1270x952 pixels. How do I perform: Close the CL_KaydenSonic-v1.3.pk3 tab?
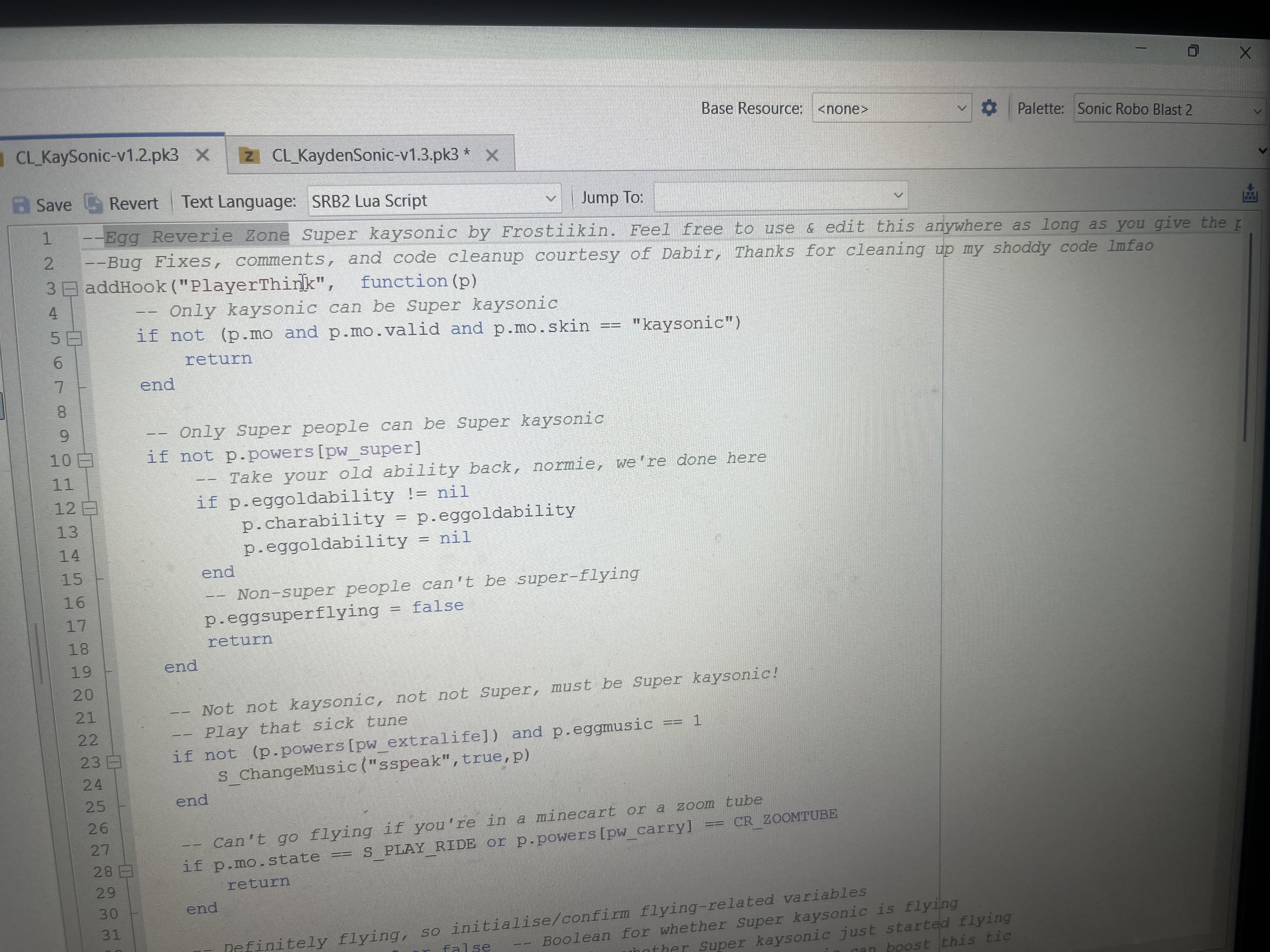click(492, 155)
